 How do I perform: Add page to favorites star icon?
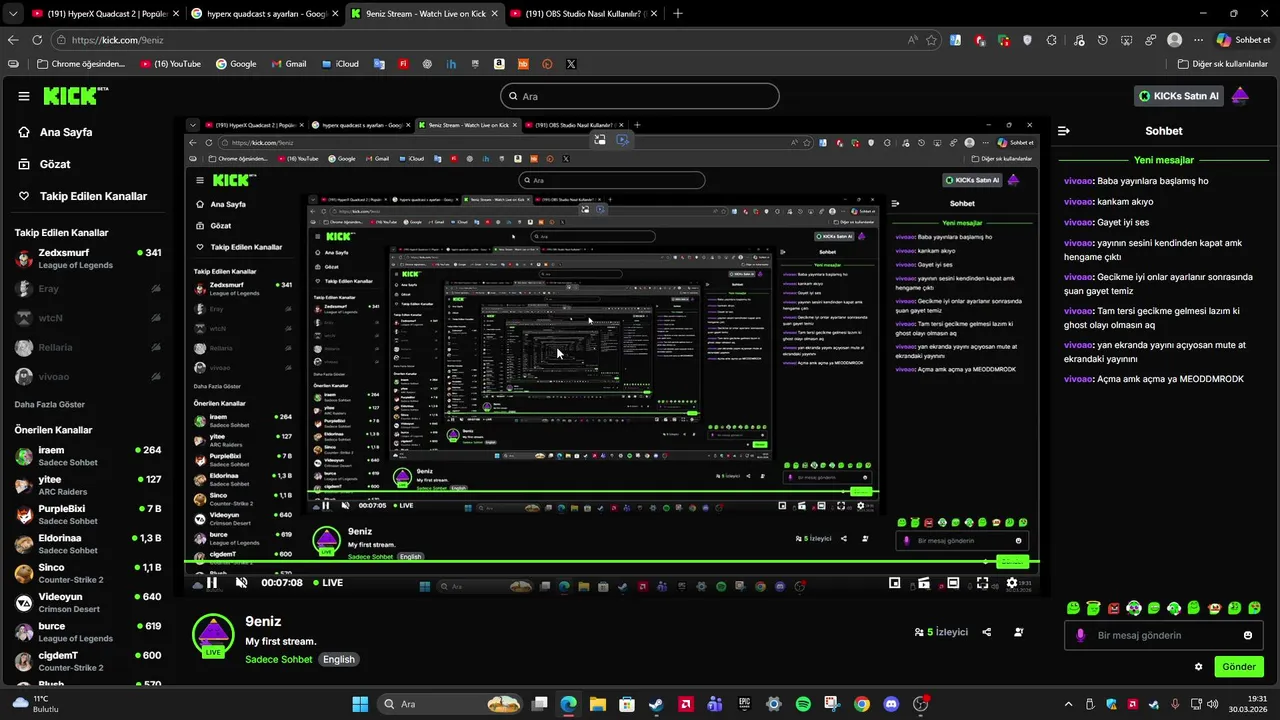tap(931, 40)
